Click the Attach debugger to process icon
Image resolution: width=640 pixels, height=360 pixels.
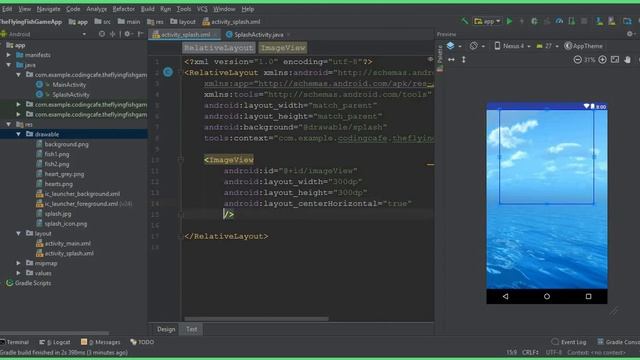(572, 21)
